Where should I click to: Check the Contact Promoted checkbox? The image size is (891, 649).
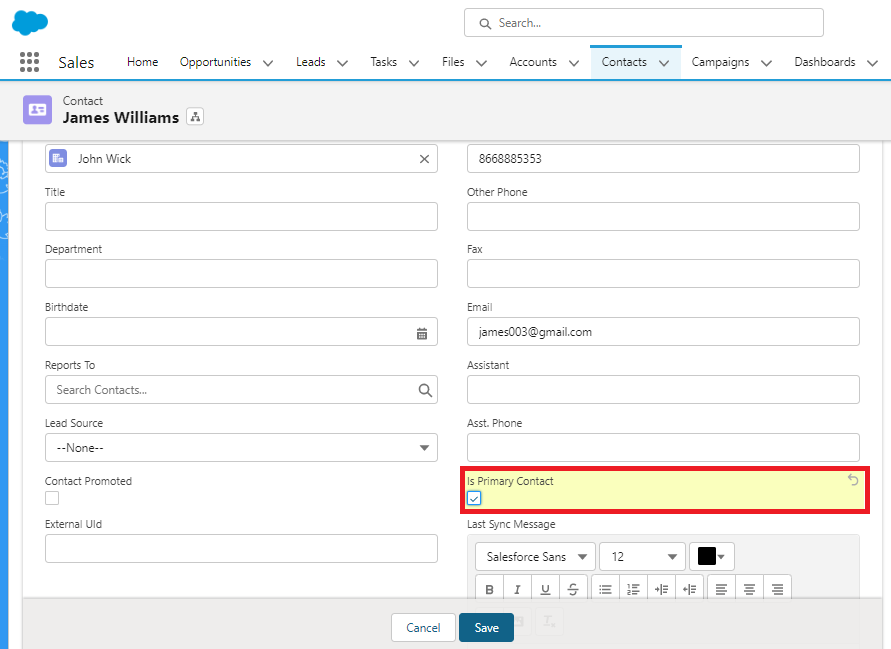[x=52, y=498]
